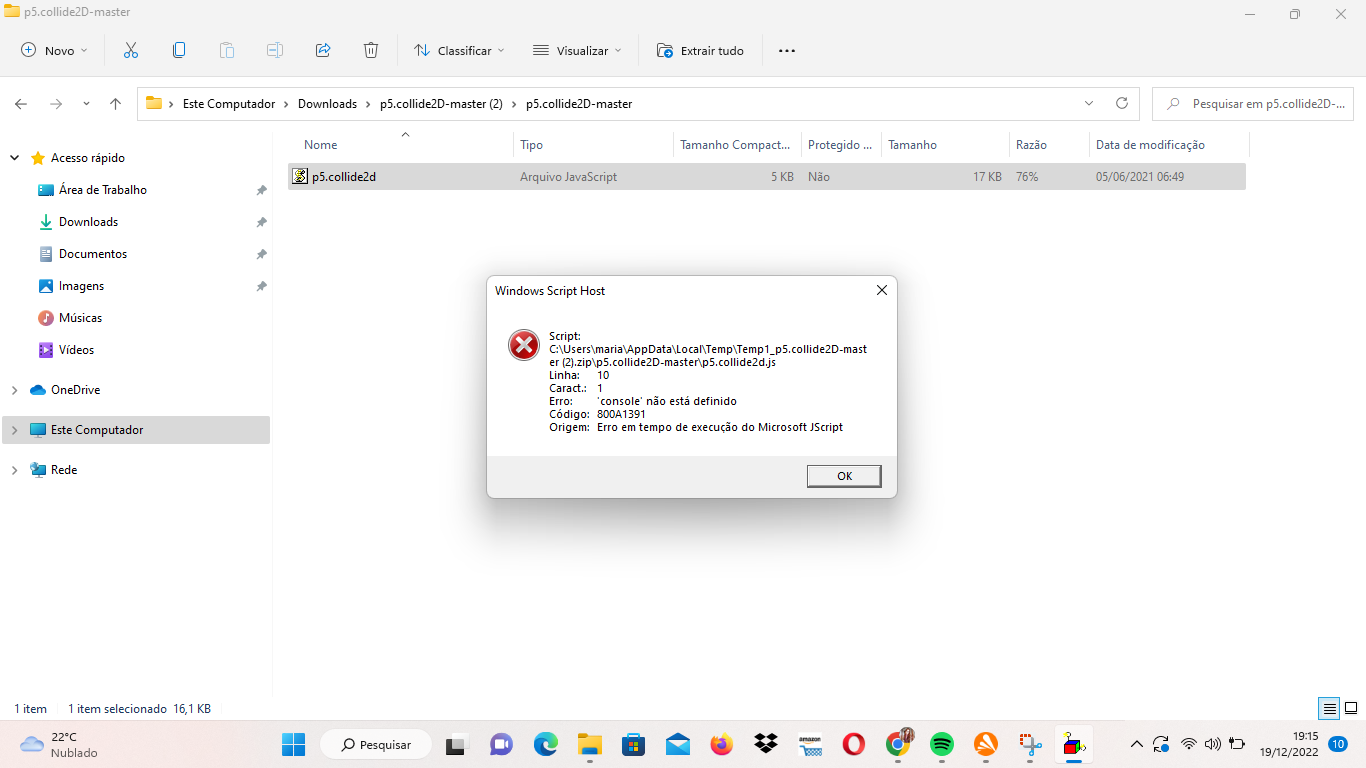Open the address bar history dropdown
Screen dimensions: 1366x768
(x=1089, y=104)
